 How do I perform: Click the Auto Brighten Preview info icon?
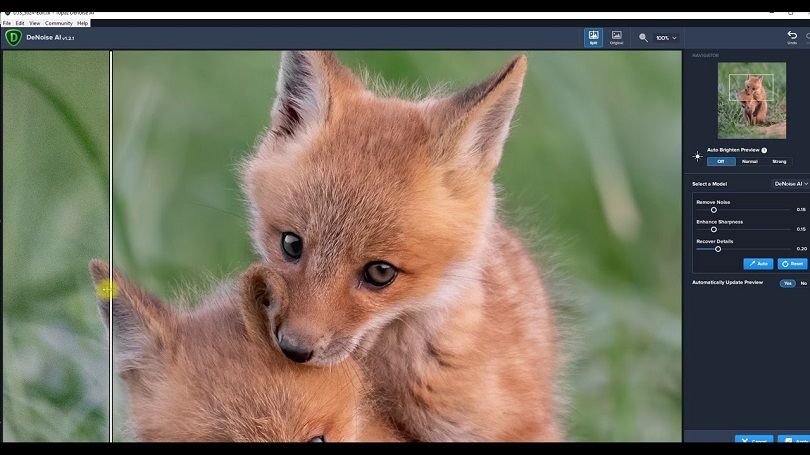[x=764, y=150]
